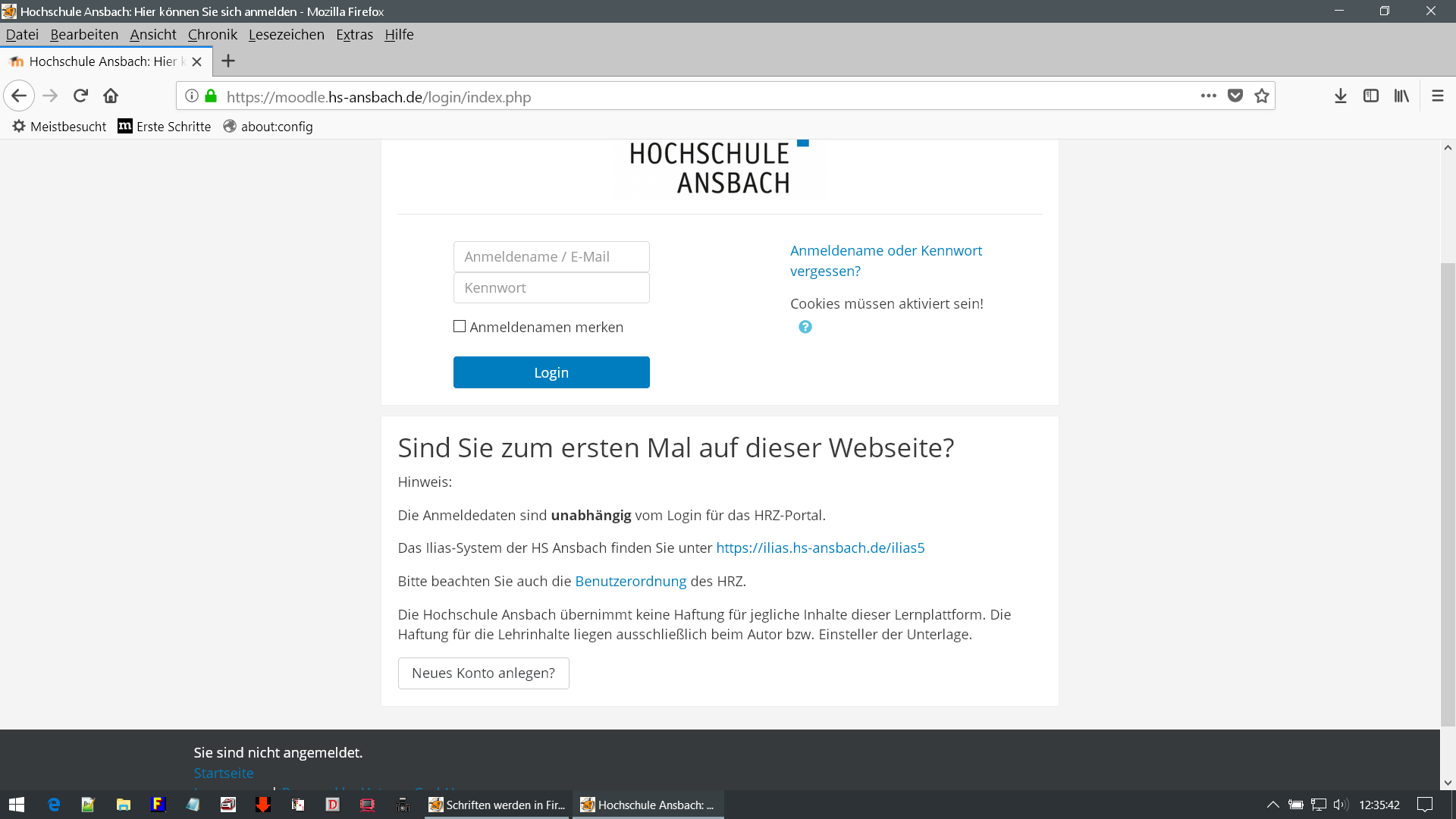Open the Lesezeichen menu
This screenshot has width=1456, height=819.
286,35
